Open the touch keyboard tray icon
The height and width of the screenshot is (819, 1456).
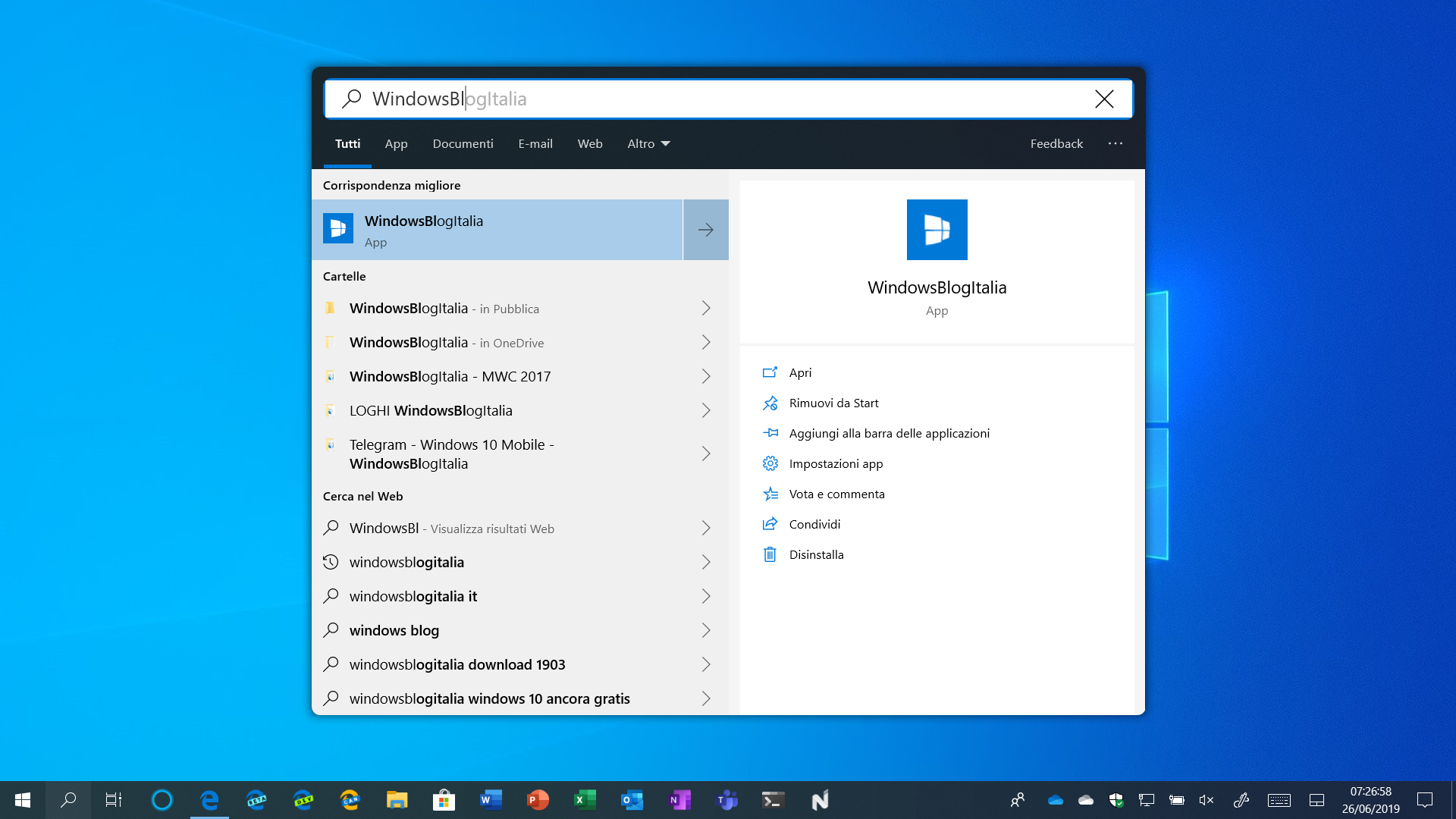tap(1279, 800)
